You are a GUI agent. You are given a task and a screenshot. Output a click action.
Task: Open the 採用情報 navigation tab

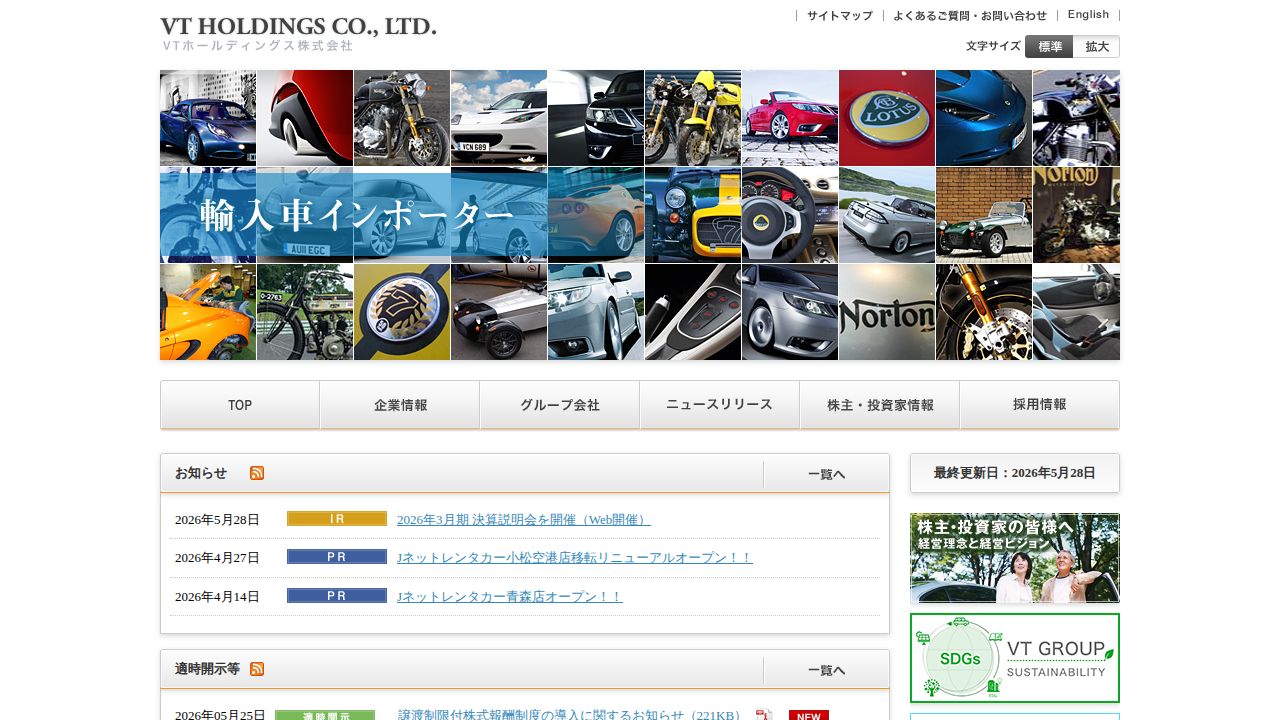(1040, 405)
